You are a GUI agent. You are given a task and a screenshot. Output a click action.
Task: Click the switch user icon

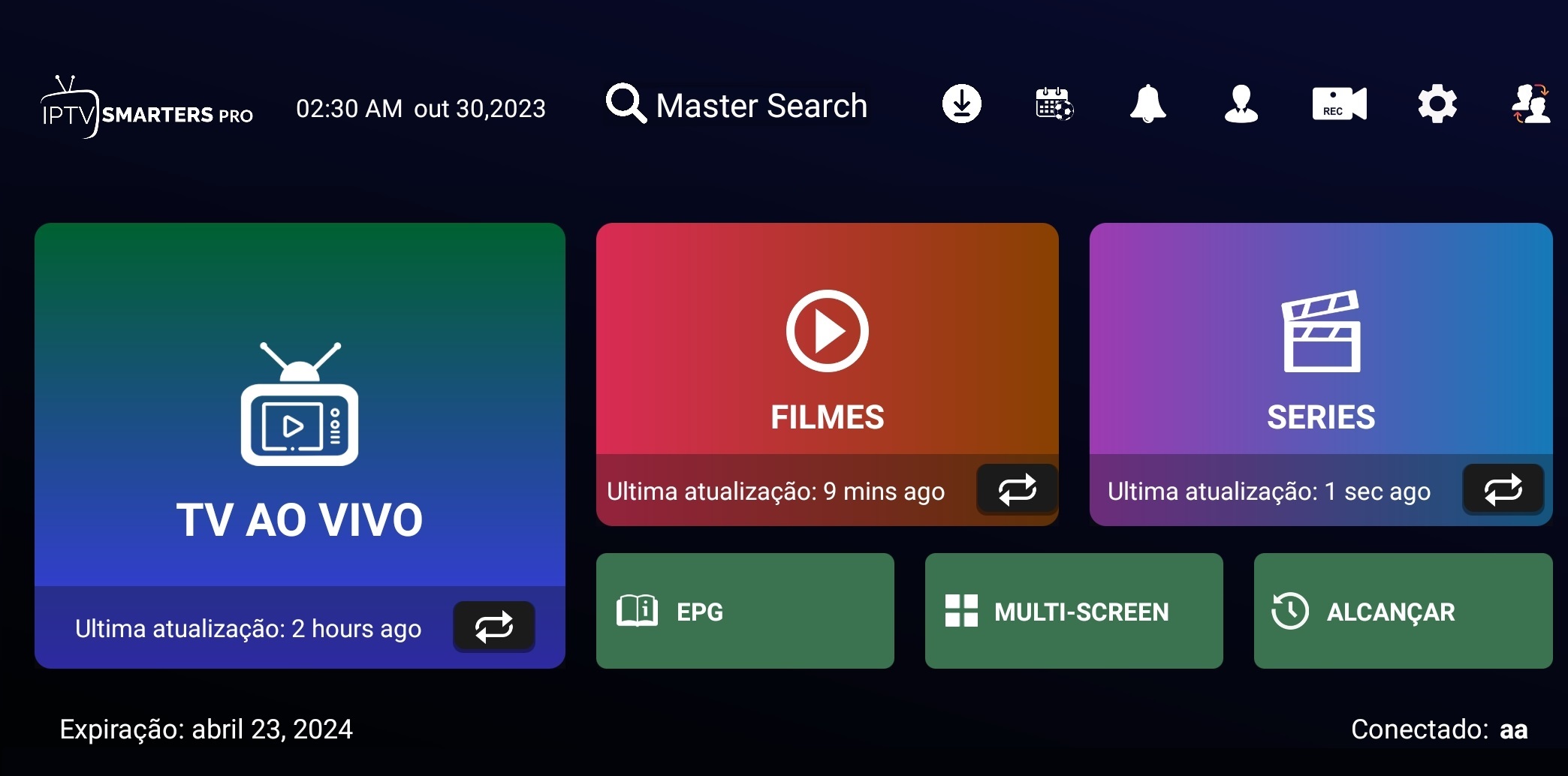1530,104
